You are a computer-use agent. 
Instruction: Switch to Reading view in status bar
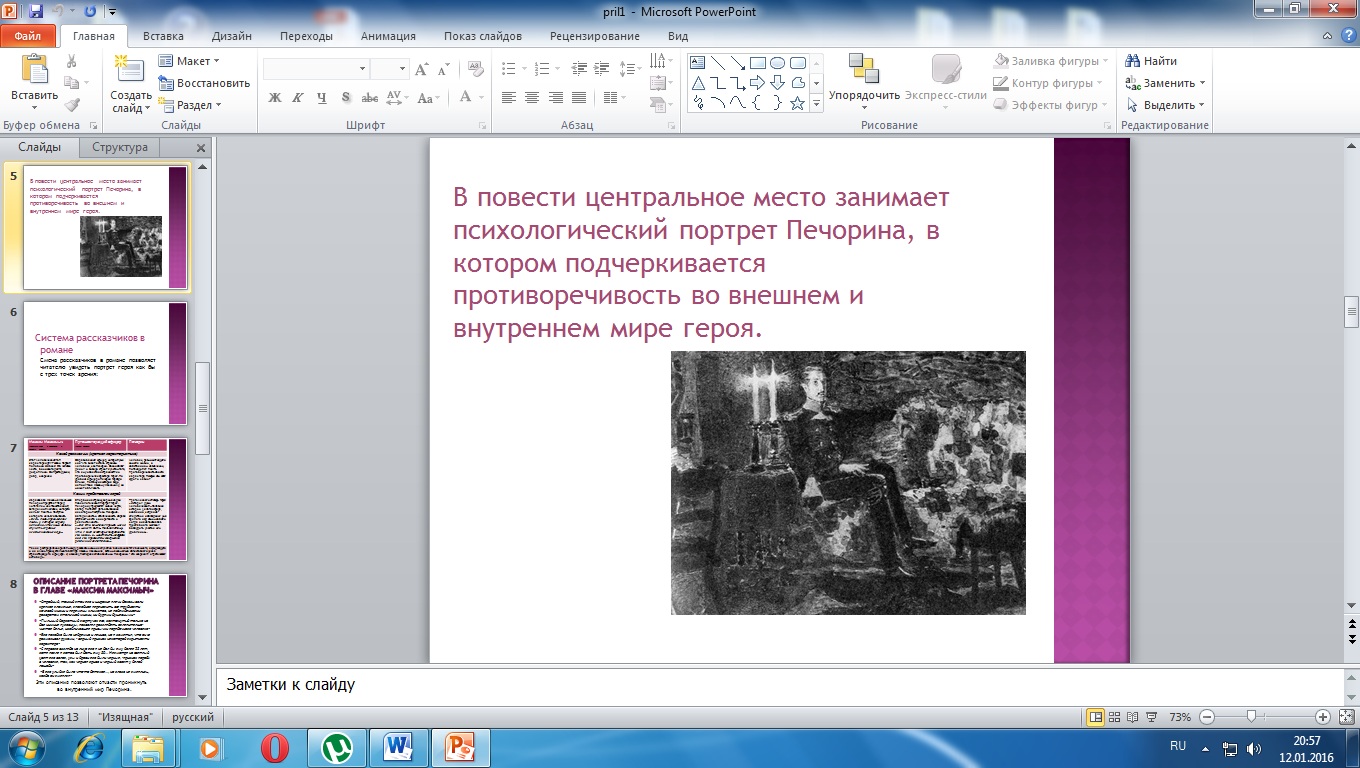pos(1132,717)
